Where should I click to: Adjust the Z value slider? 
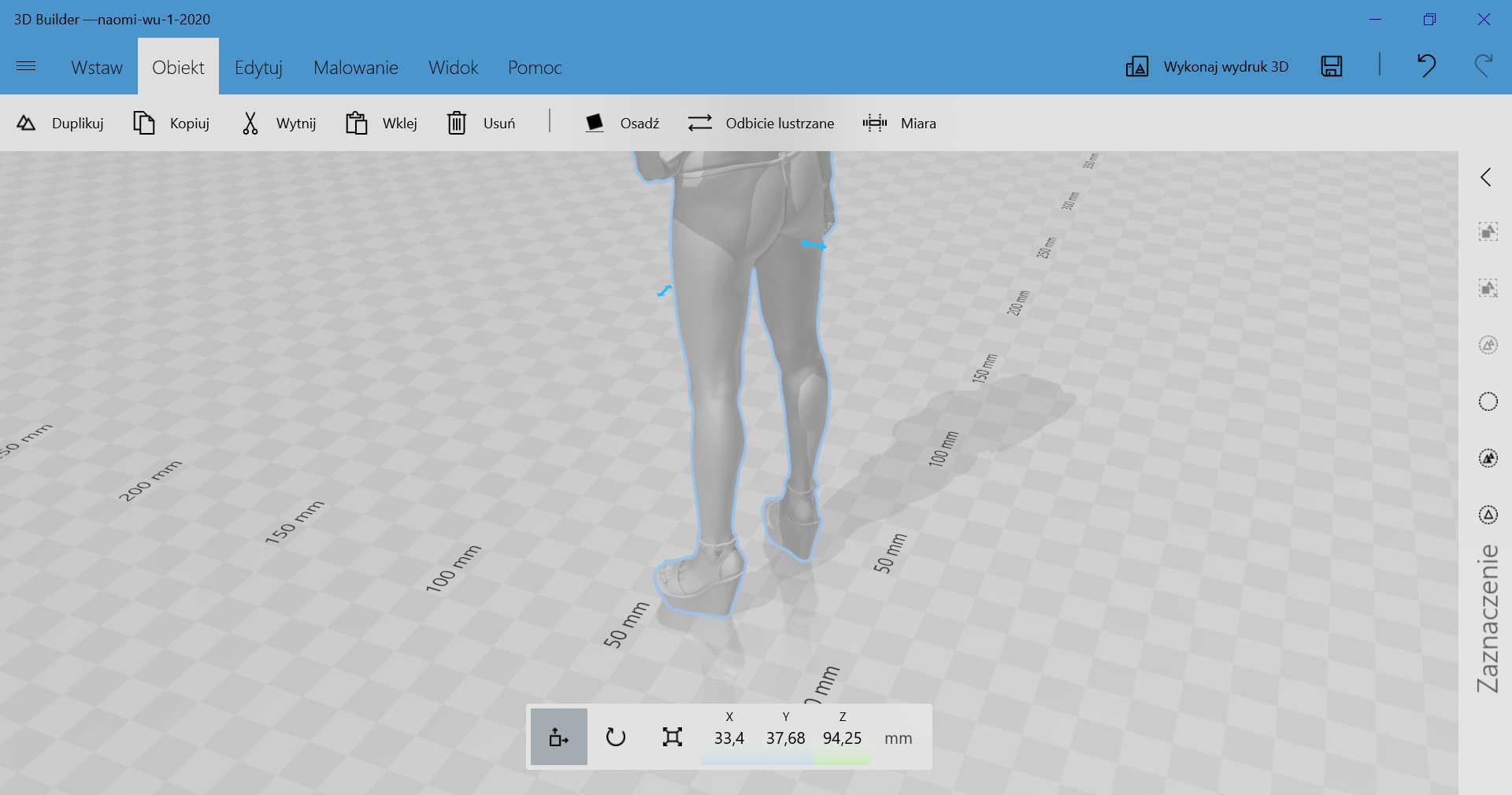(842, 760)
